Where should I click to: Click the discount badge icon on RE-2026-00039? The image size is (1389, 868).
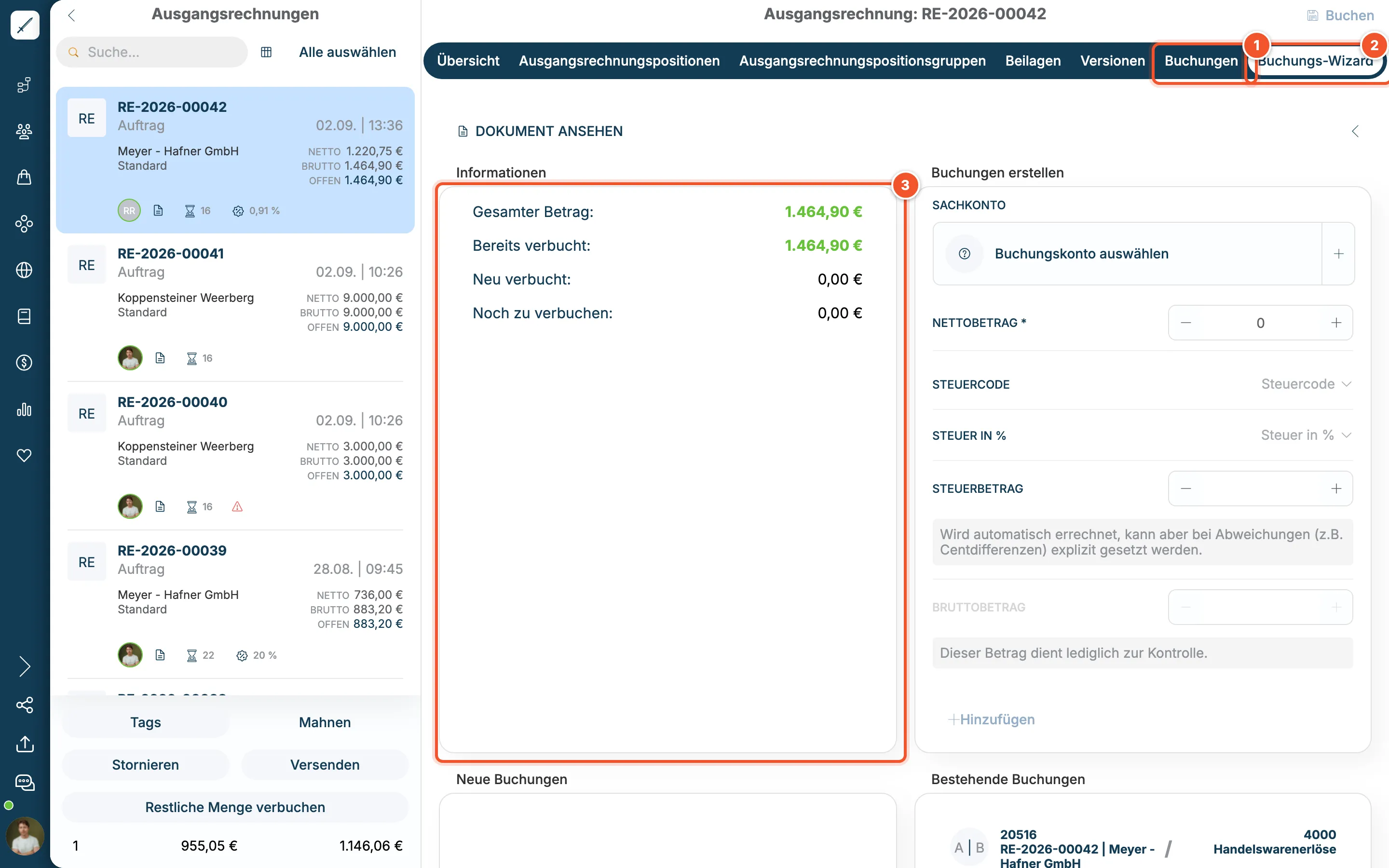coord(242,655)
